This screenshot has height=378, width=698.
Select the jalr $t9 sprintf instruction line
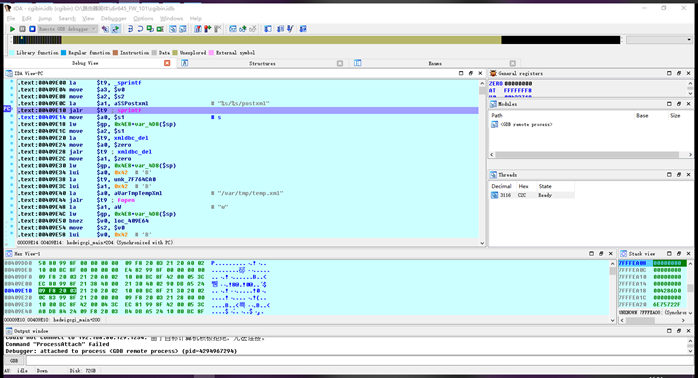click(248, 110)
